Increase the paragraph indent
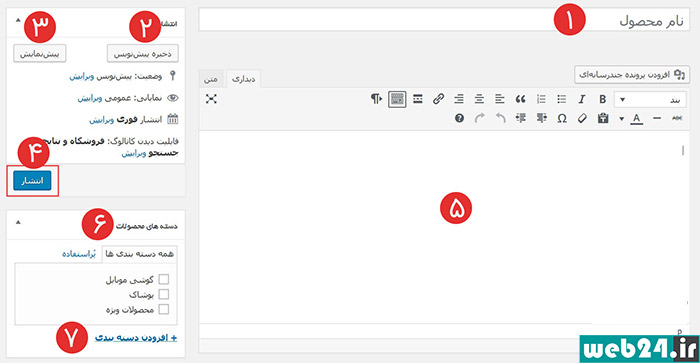Screen dimensions: 700x363 coord(521,118)
